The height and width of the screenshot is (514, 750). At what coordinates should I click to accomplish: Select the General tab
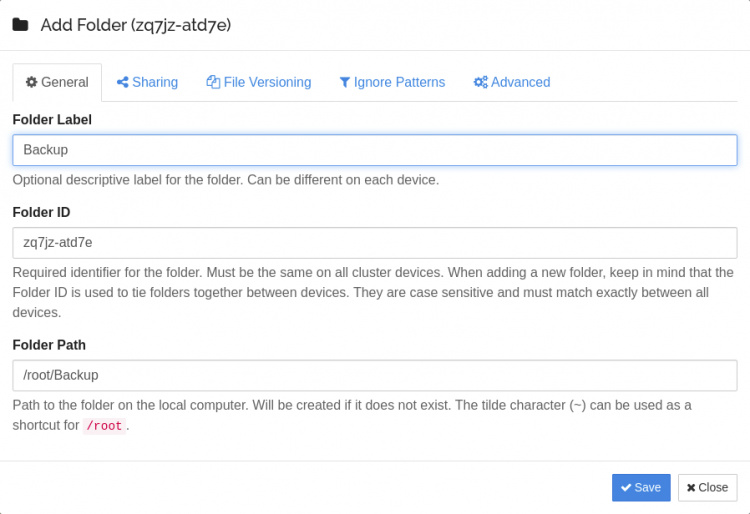click(x=57, y=82)
